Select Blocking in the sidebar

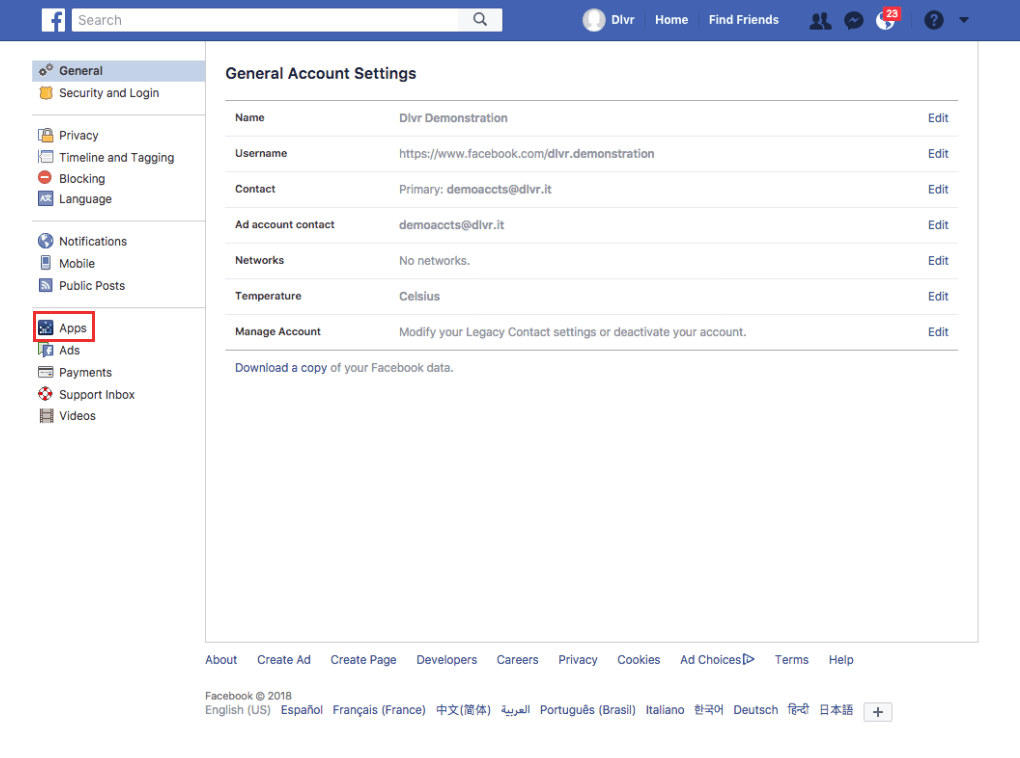[x=82, y=178]
